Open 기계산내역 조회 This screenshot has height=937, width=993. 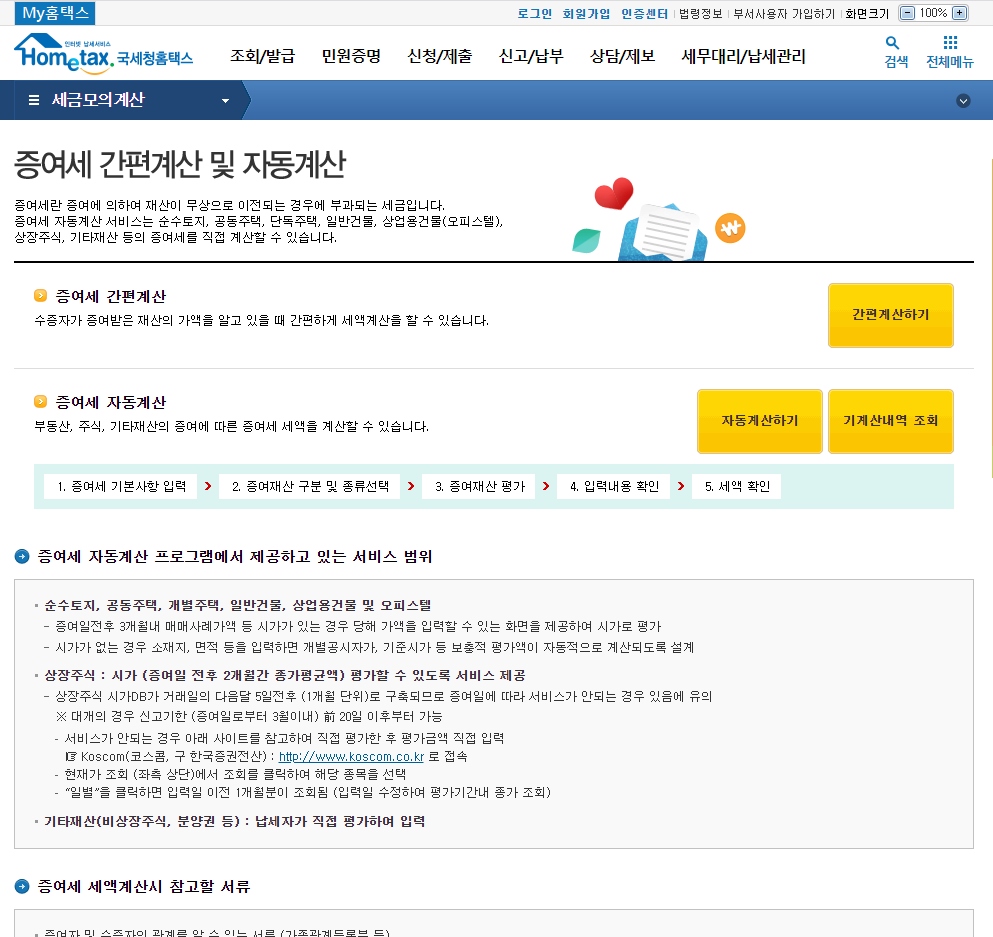890,421
